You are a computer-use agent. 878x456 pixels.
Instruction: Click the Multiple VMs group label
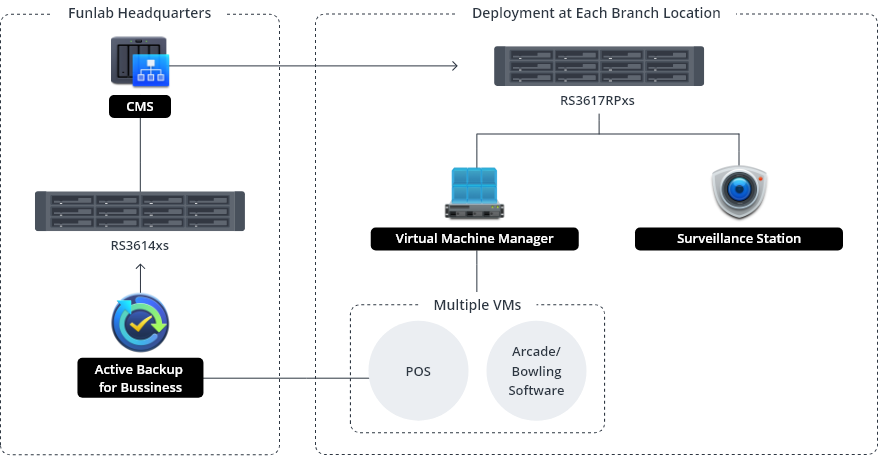(477, 305)
